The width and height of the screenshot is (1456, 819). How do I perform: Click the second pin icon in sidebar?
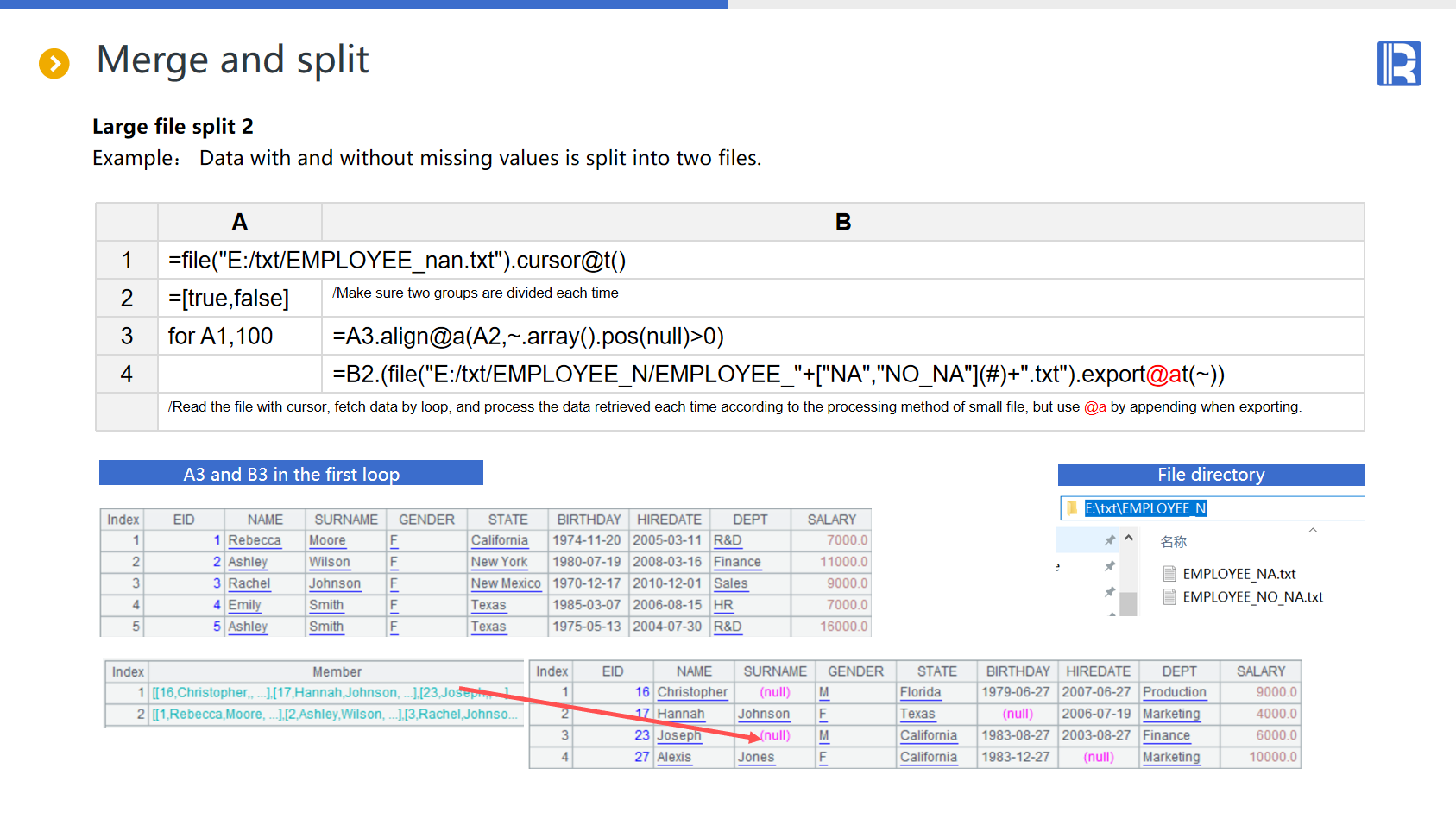click(1110, 566)
